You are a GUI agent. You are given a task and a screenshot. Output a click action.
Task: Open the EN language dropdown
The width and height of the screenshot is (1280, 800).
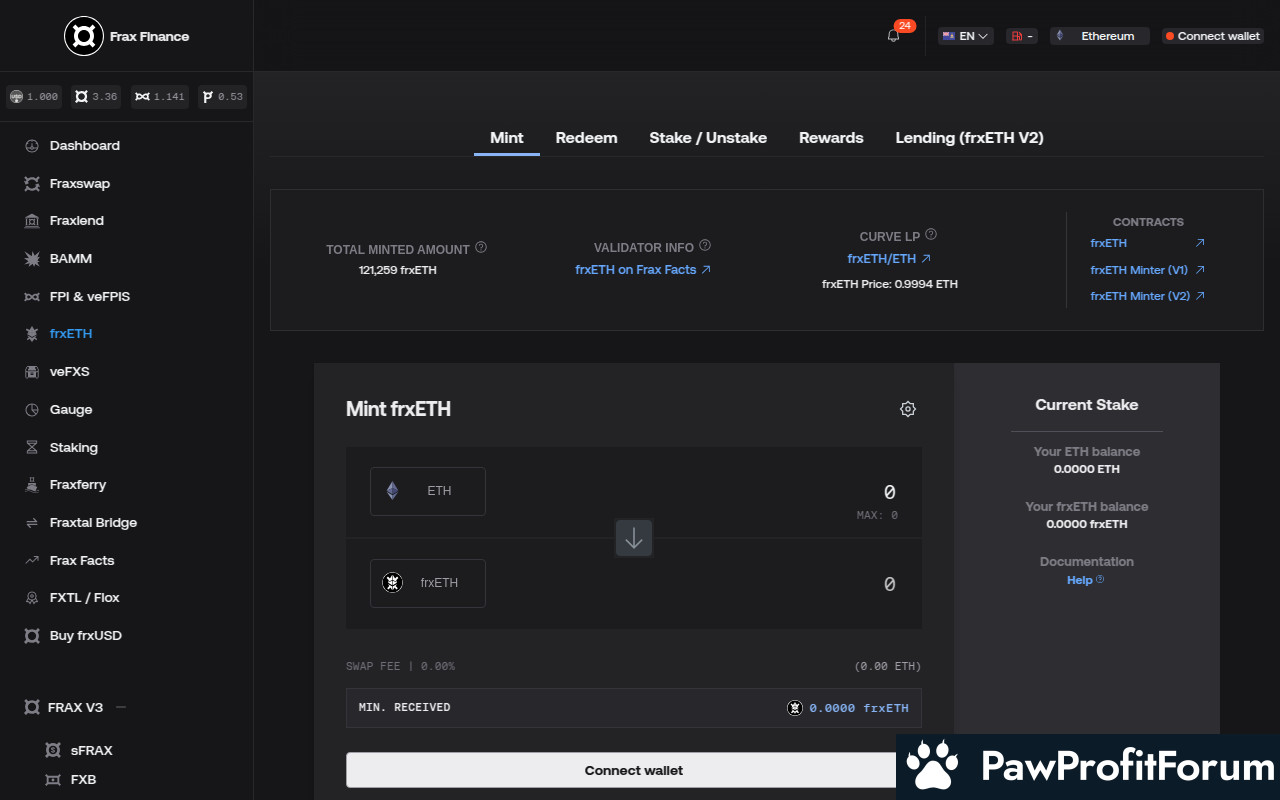click(x=966, y=36)
